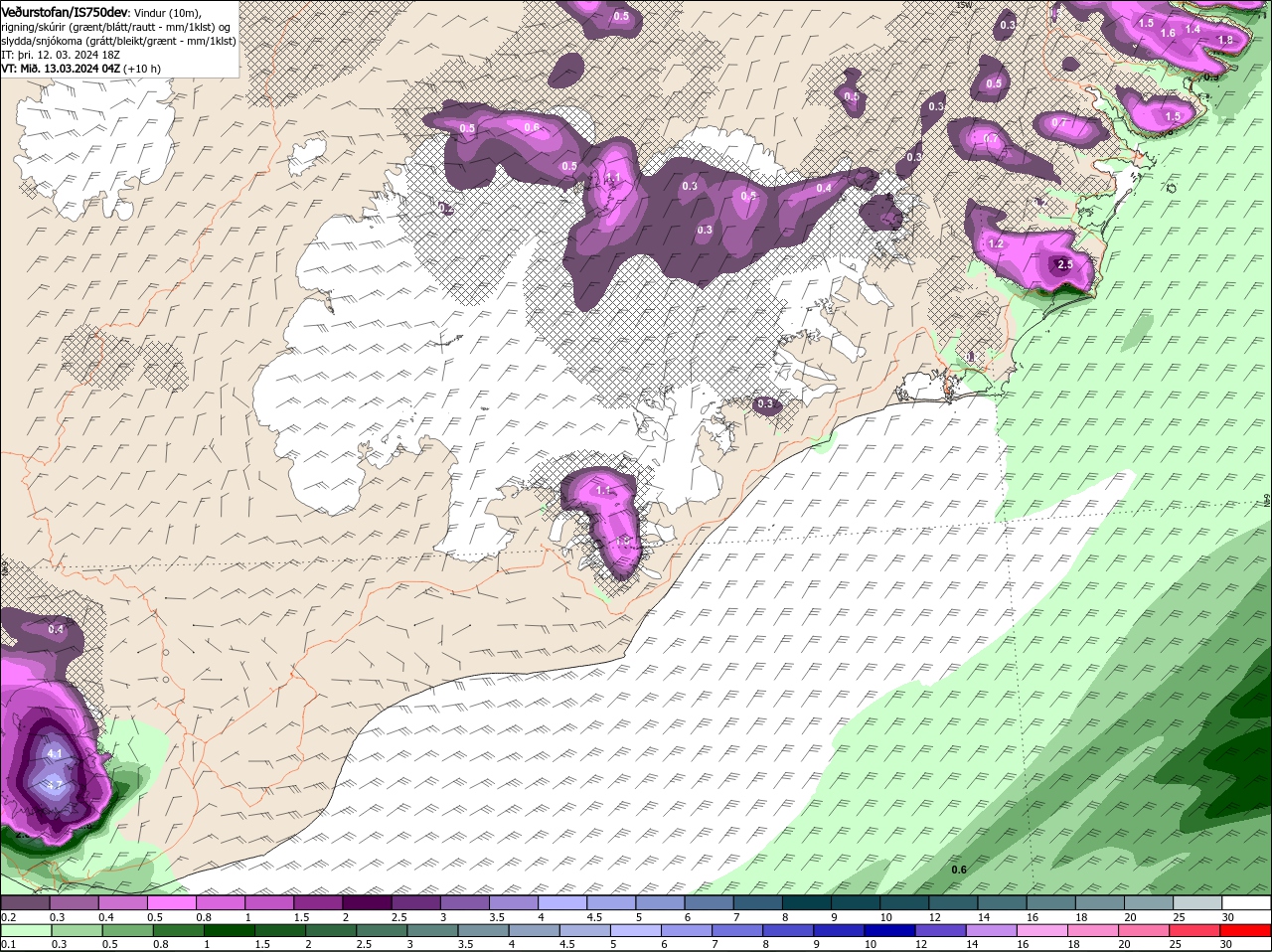Select lower legend pink swatch between 18 and 20

[1094, 930]
